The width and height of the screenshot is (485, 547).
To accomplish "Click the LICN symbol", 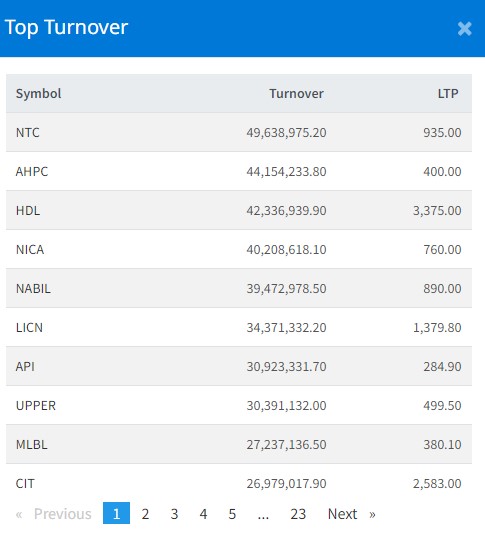I will point(29,327).
